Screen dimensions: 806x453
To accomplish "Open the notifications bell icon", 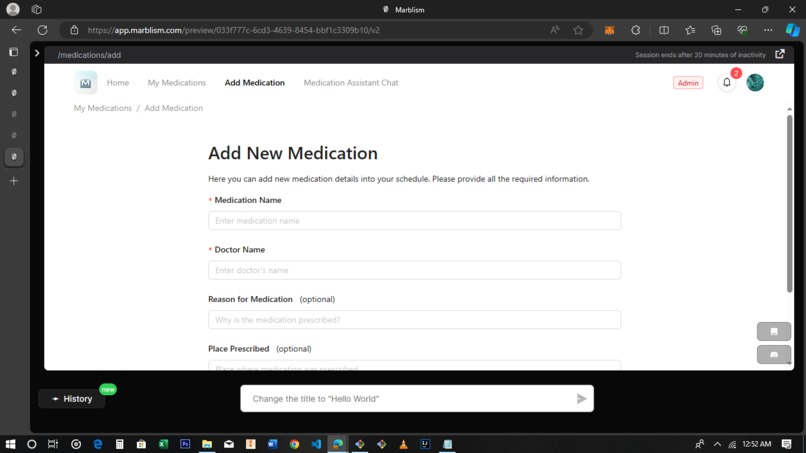I will tap(726, 82).
